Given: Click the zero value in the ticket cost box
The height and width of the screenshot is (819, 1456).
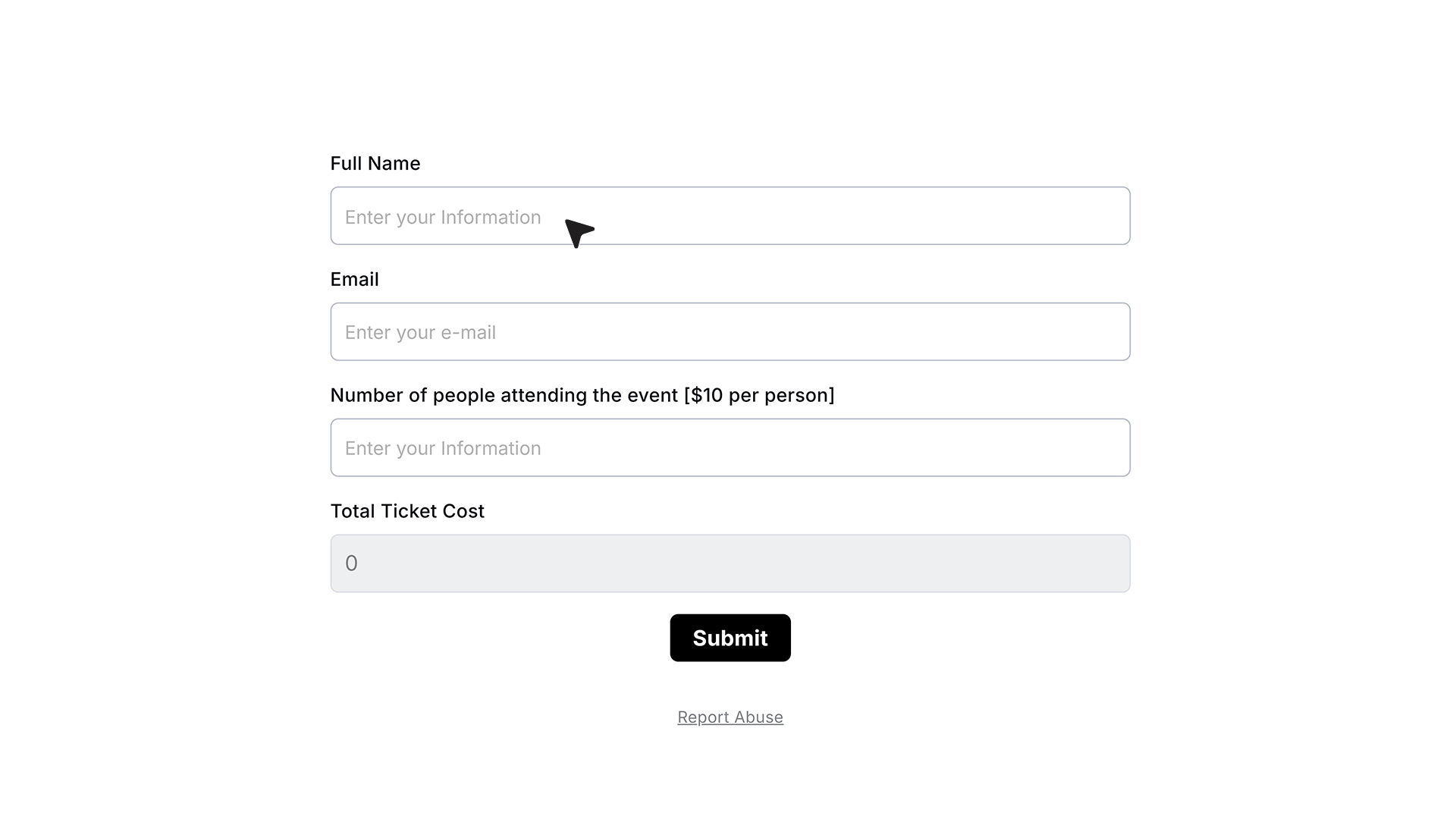Looking at the screenshot, I should [351, 563].
